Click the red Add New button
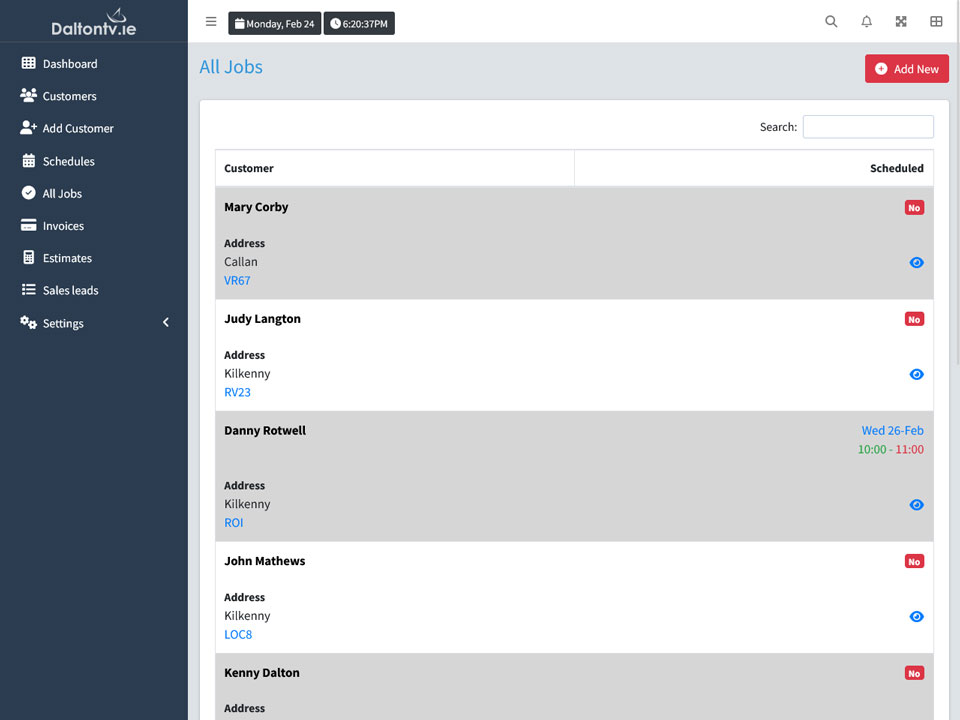 tap(907, 69)
